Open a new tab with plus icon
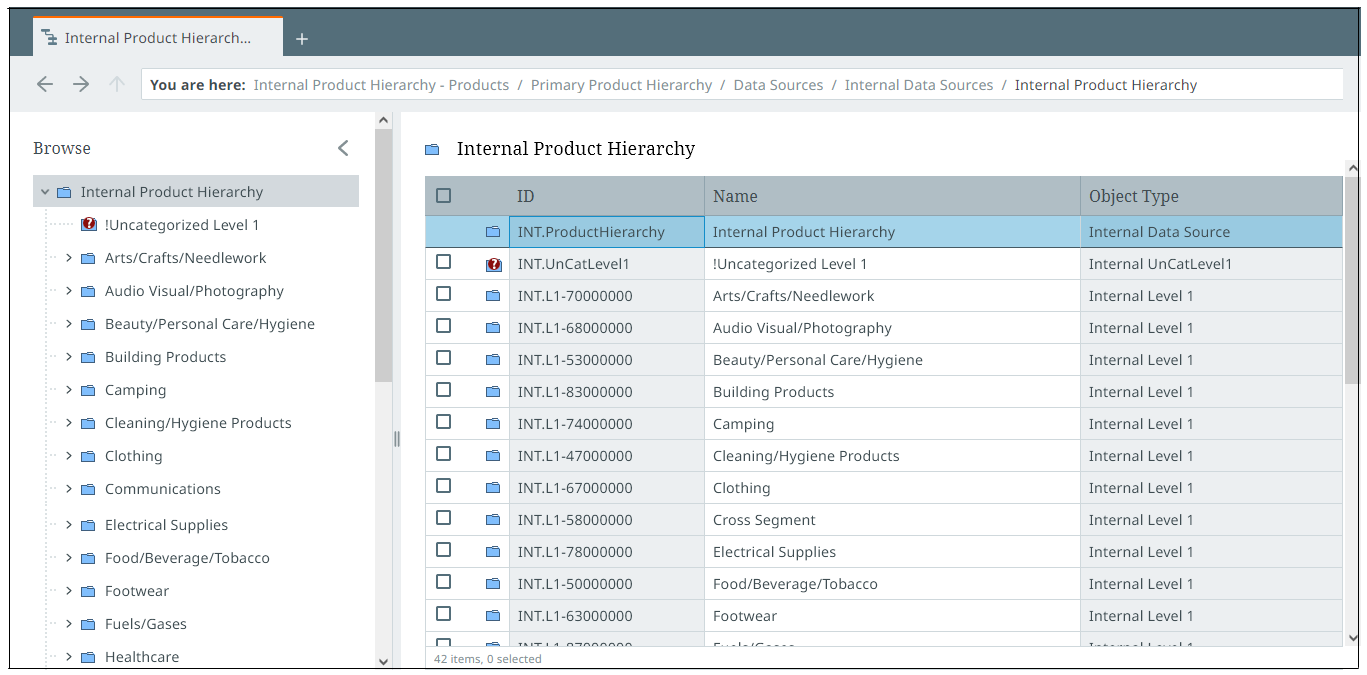The height and width of the screenshot is (675, 1367). 302,39
